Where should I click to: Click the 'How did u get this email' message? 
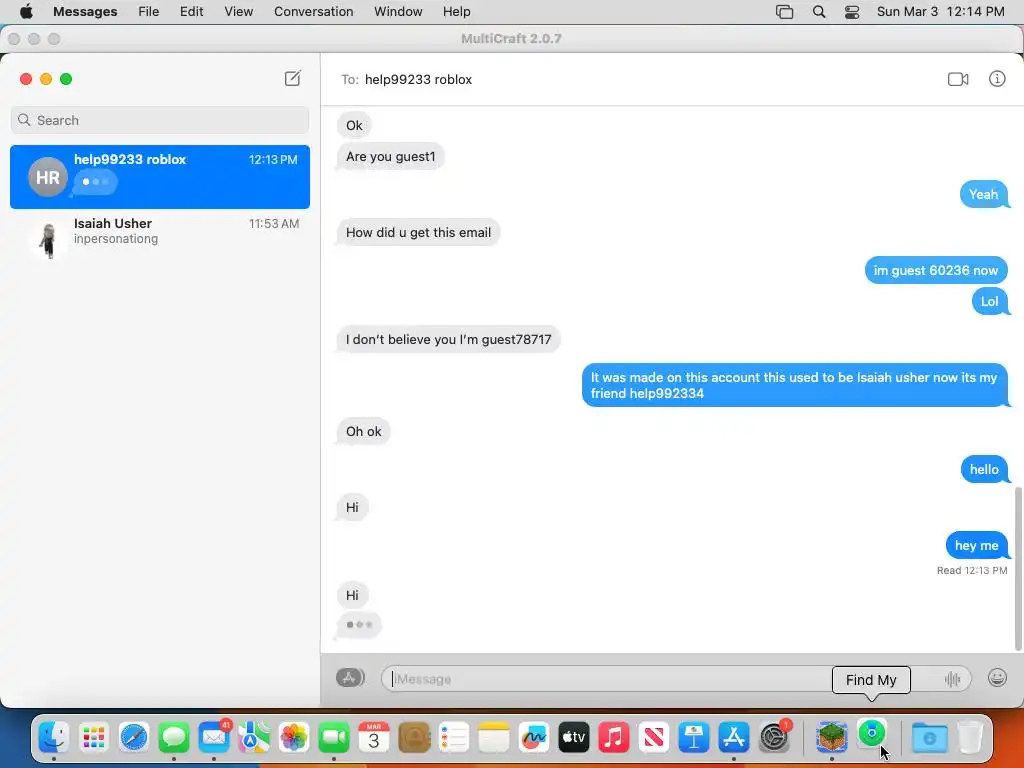(x=418, y=232)
